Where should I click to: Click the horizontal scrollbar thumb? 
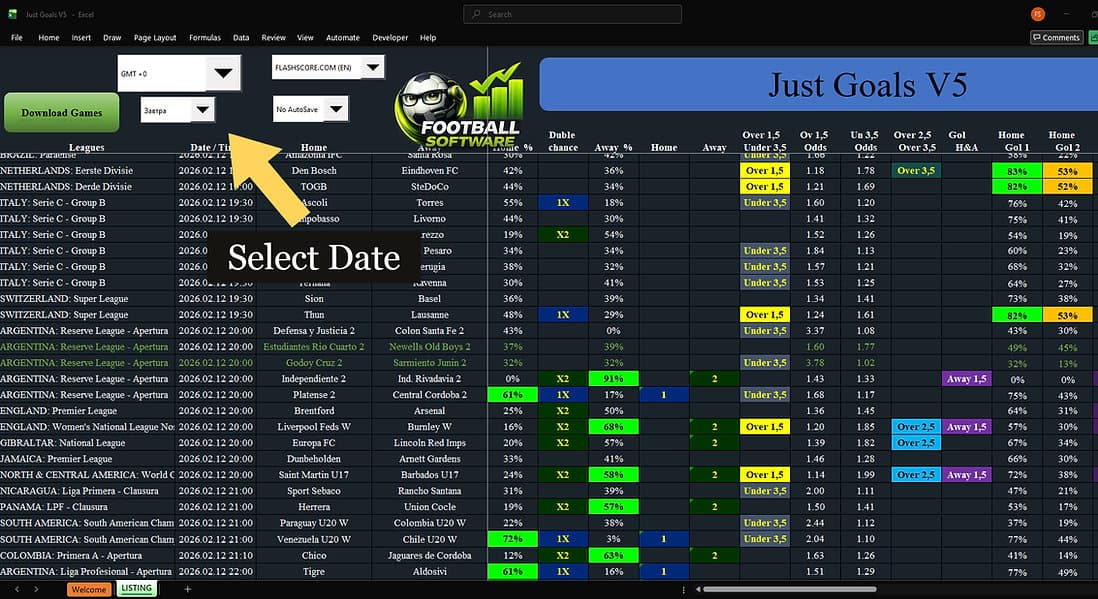(789, 589)
